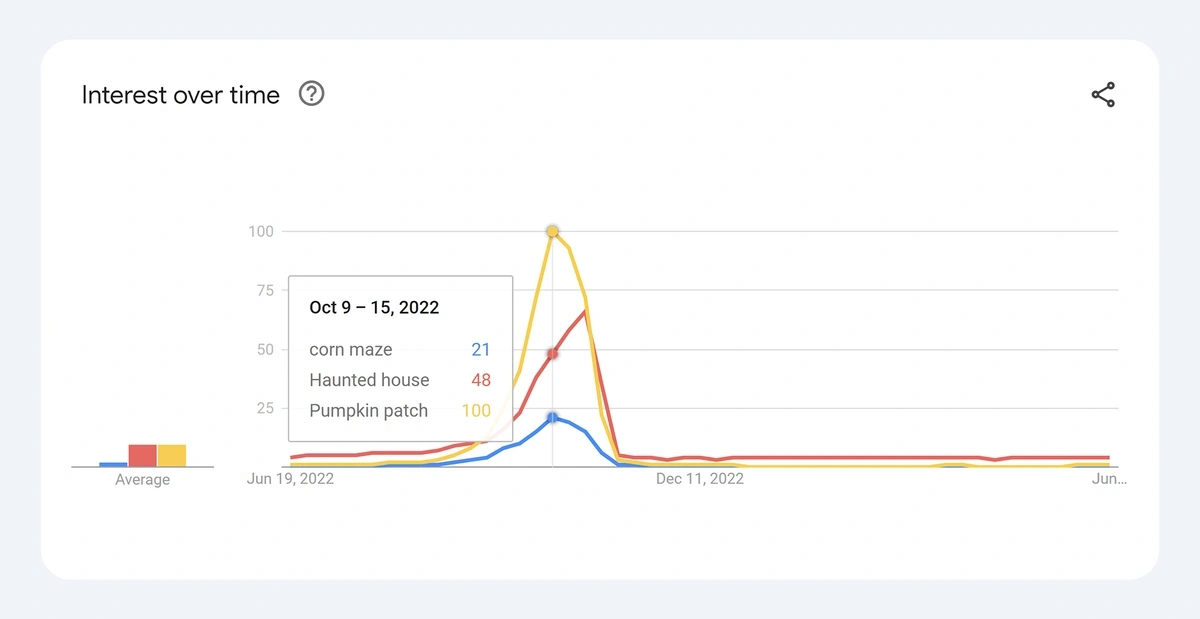Viewport: 1200px width, 619px height.
Task: Click the blue Average bar
Action: [x=113, y=464]
